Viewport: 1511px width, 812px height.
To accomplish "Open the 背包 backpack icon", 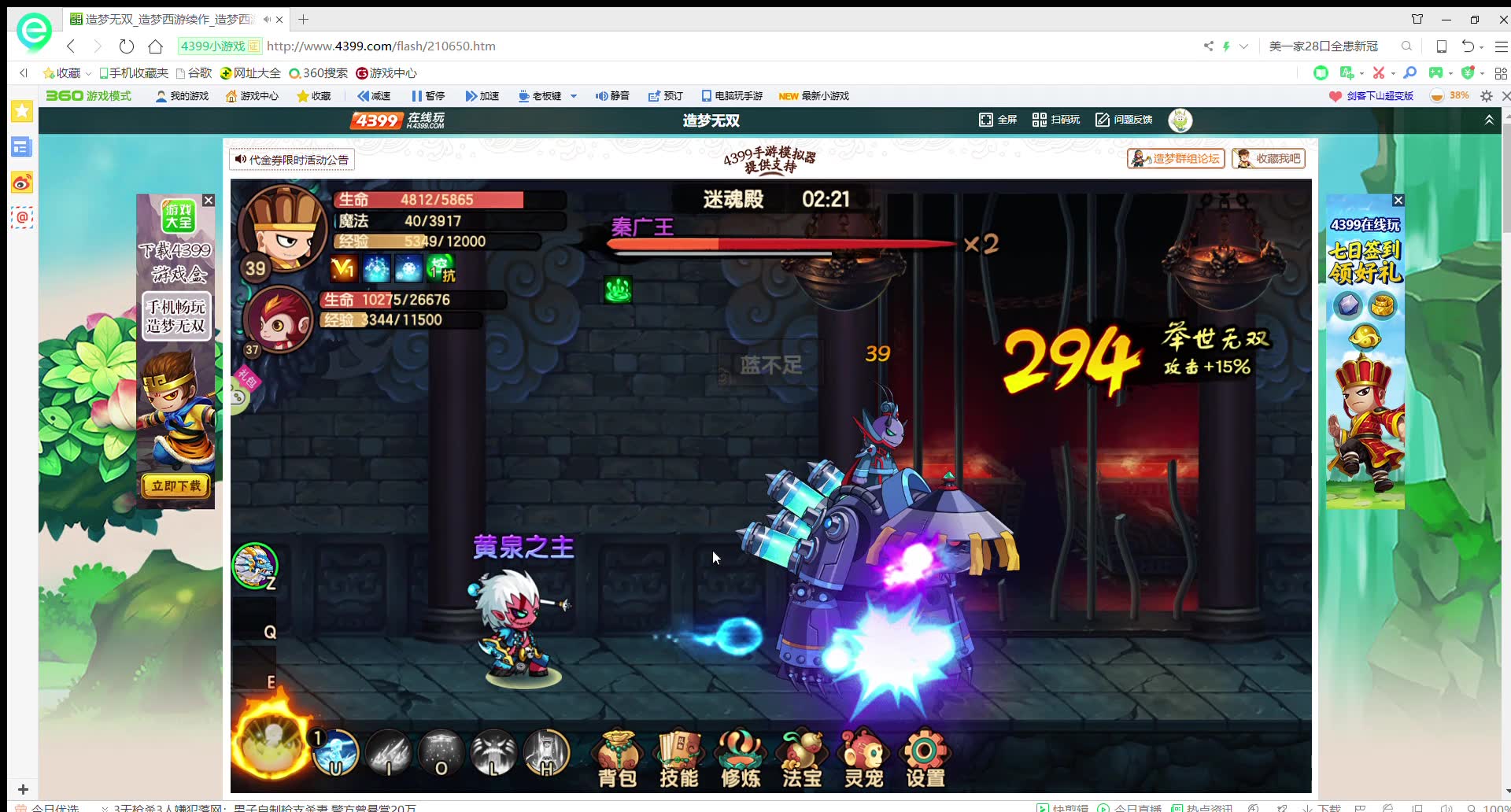I will tap(618, 758).
